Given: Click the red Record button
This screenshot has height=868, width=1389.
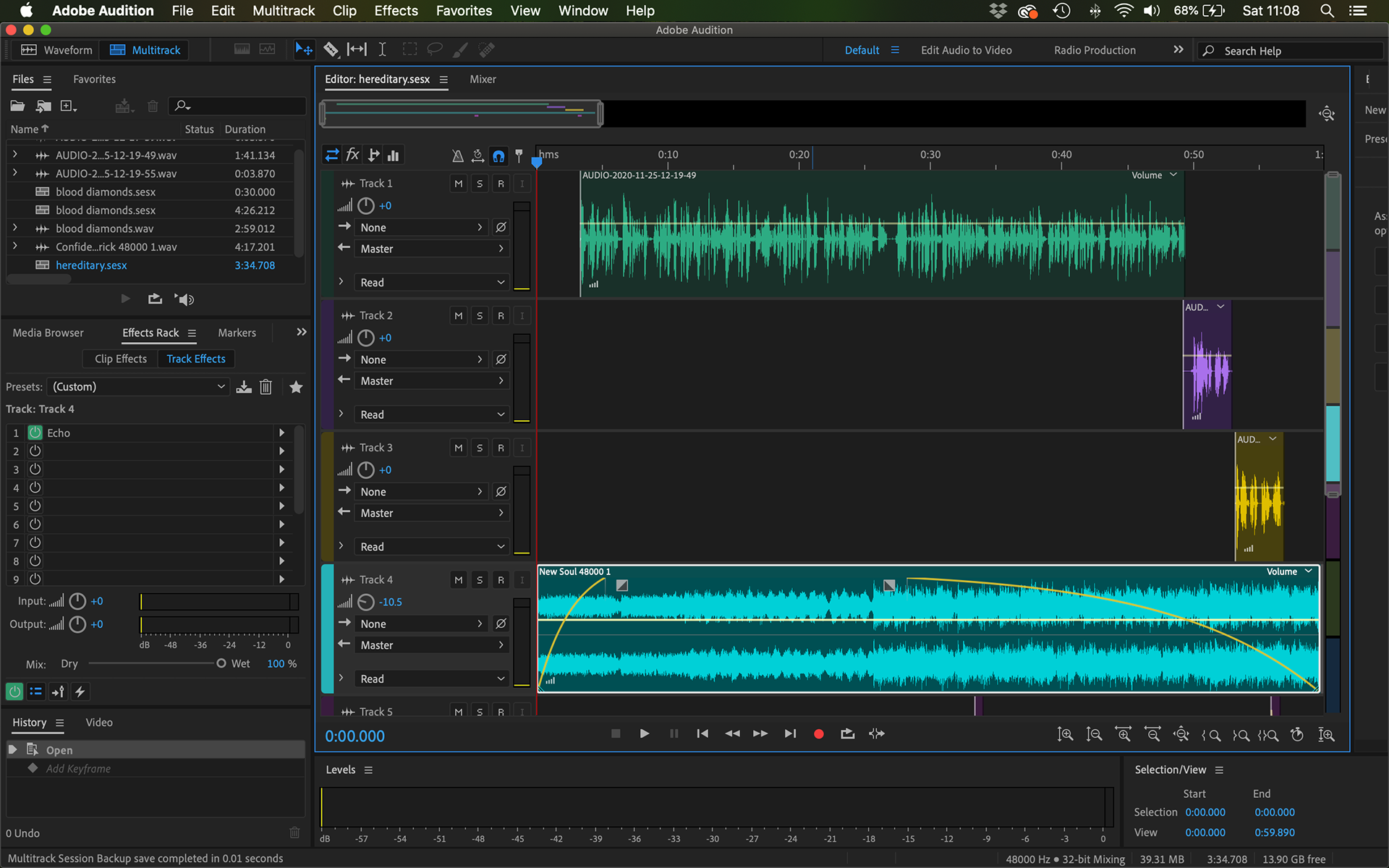Looking at the screenshot, I should 819,733.
